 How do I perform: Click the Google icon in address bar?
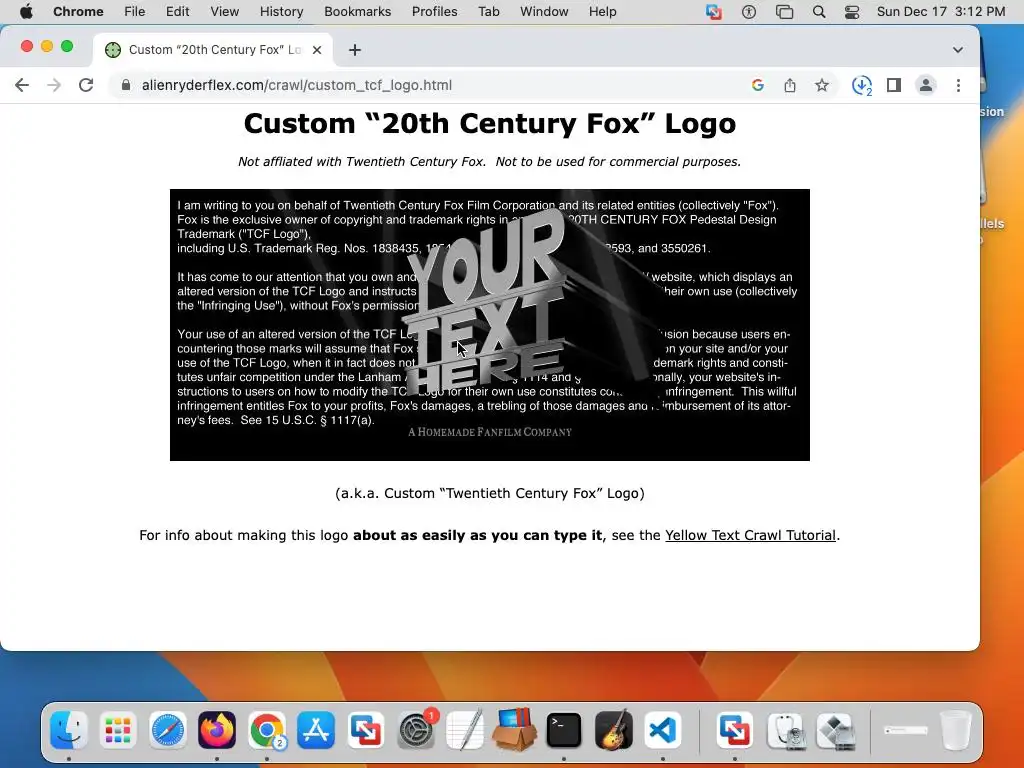[758, 85]
